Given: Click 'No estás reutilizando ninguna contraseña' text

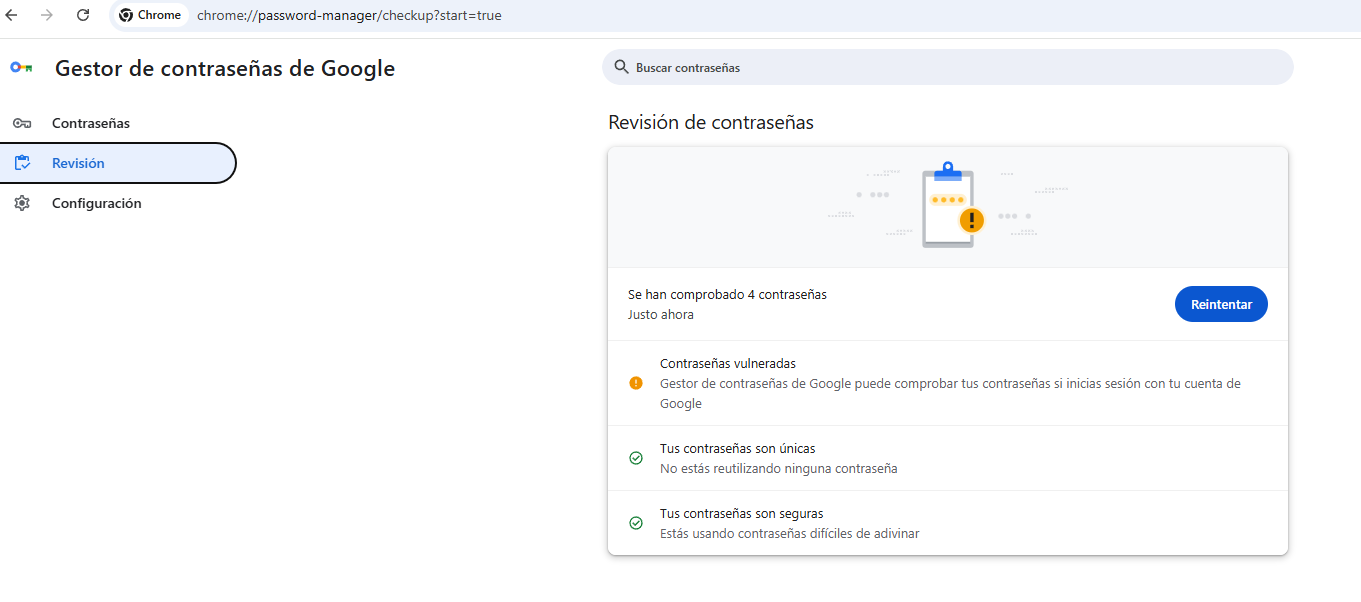Looking at the screenshot, I should coord(779,468).
